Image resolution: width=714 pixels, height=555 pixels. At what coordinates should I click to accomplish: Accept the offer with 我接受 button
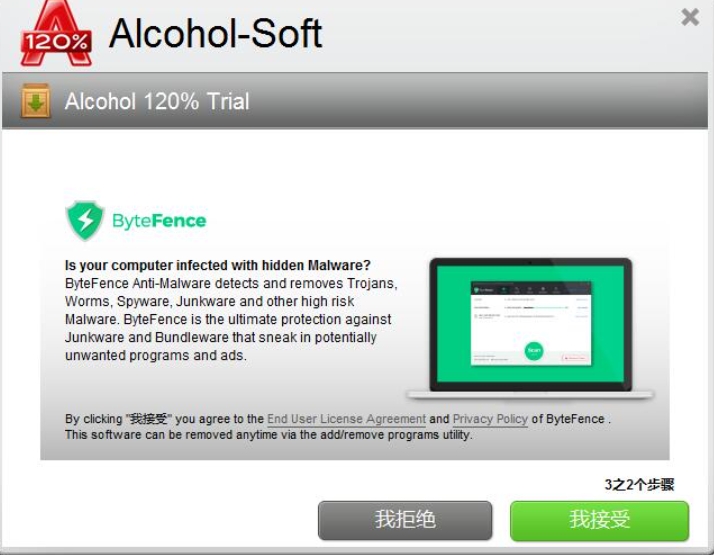(600, 520)
